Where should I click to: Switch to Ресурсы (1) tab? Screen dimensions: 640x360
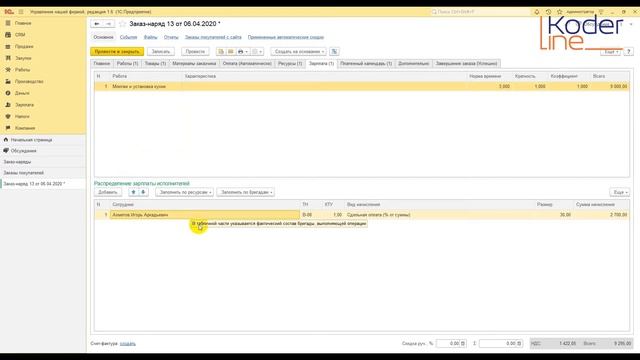(290, 63)
